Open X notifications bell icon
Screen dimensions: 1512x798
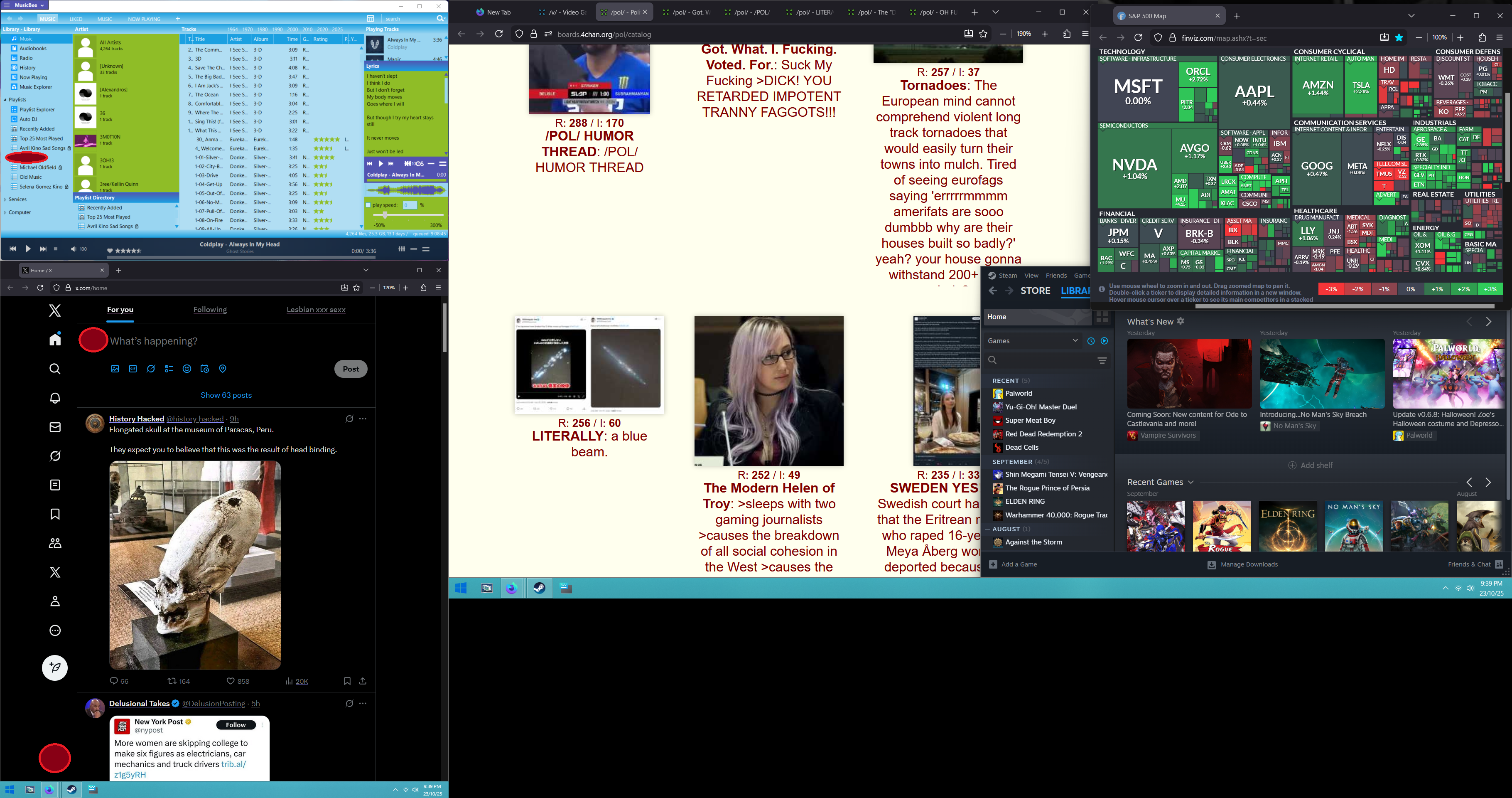tap(54, 398)
